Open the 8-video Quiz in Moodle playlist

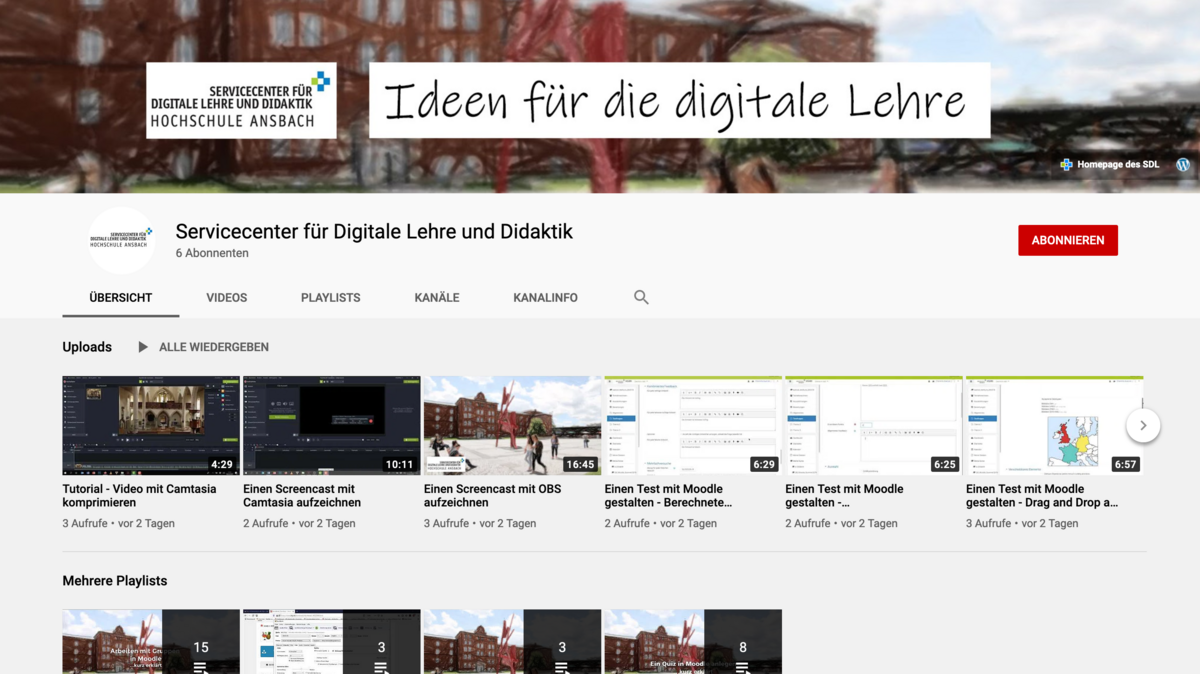(693, 641)
